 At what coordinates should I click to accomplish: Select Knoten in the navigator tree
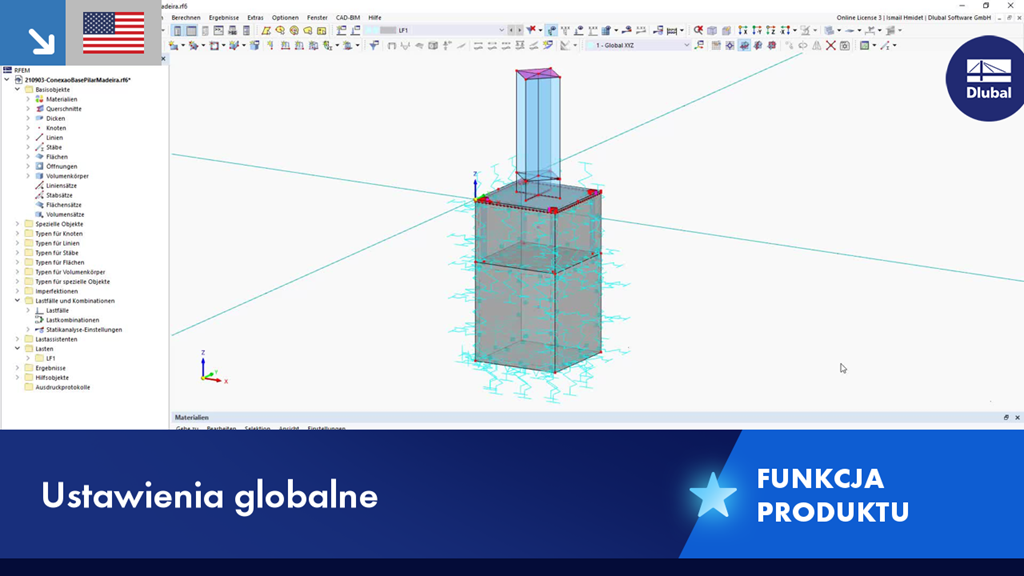click(x=56, y=128)
